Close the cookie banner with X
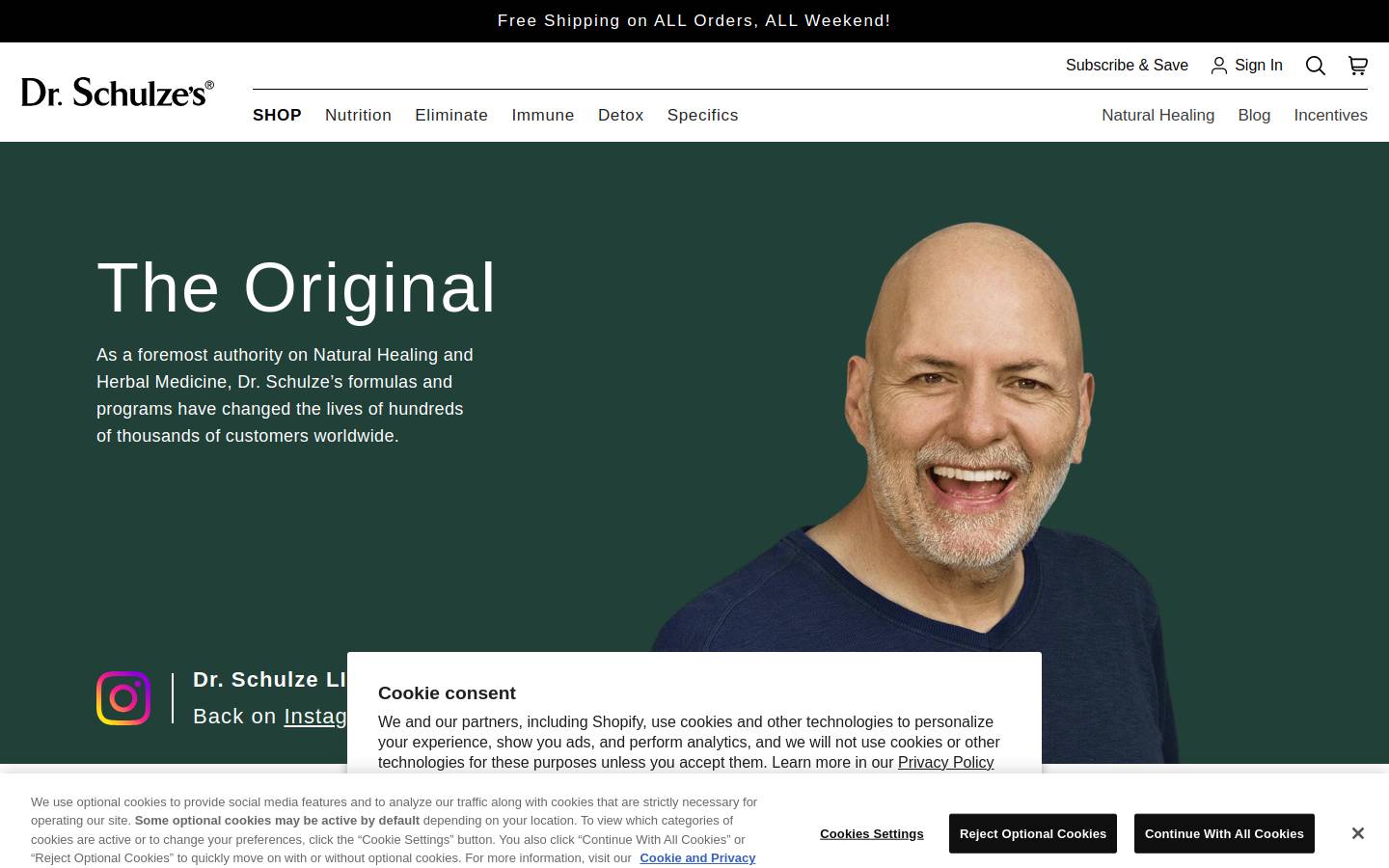 1357,833
